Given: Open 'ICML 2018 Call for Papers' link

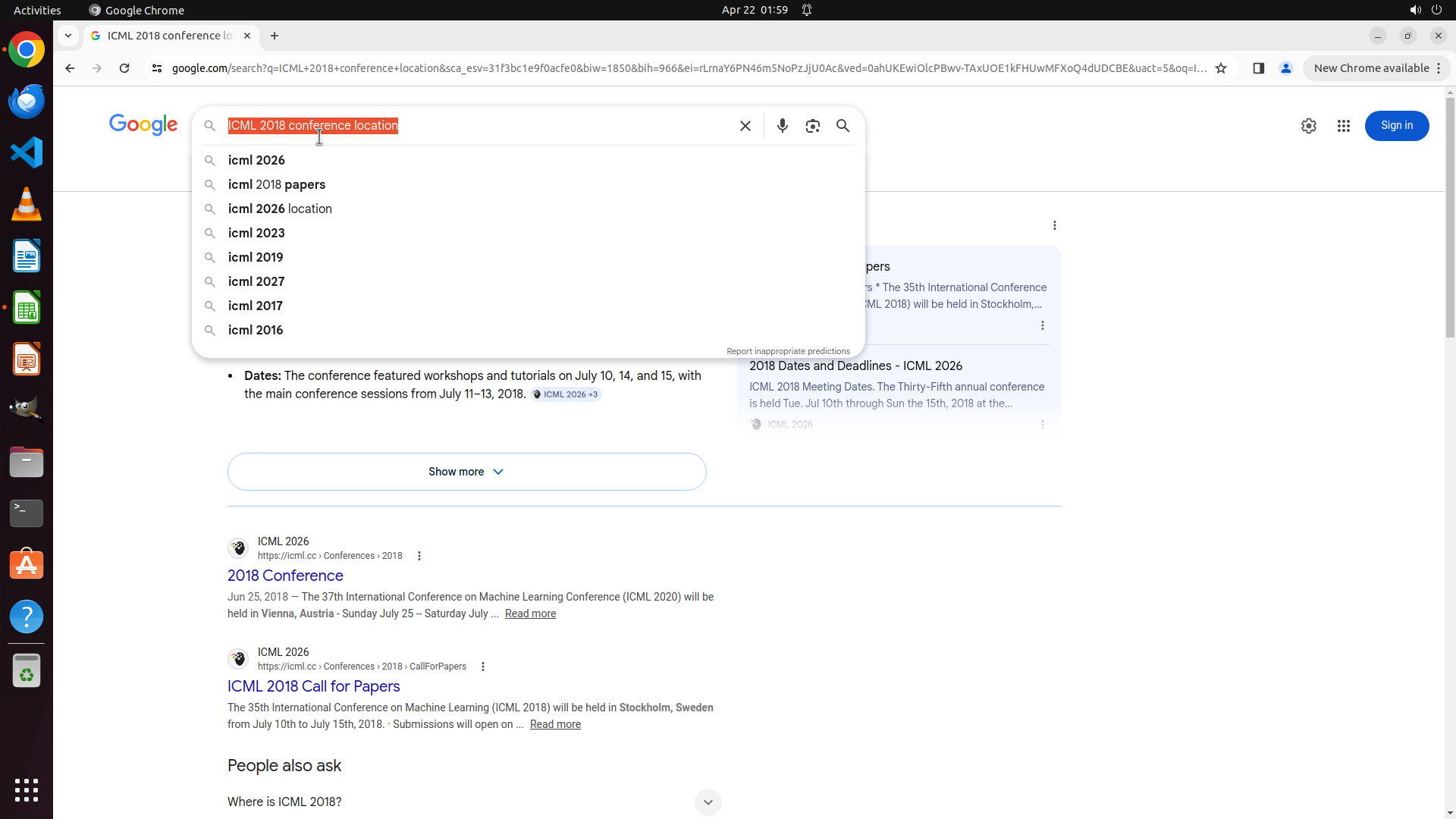Looking at the screenshot, I should pos(313,686).
